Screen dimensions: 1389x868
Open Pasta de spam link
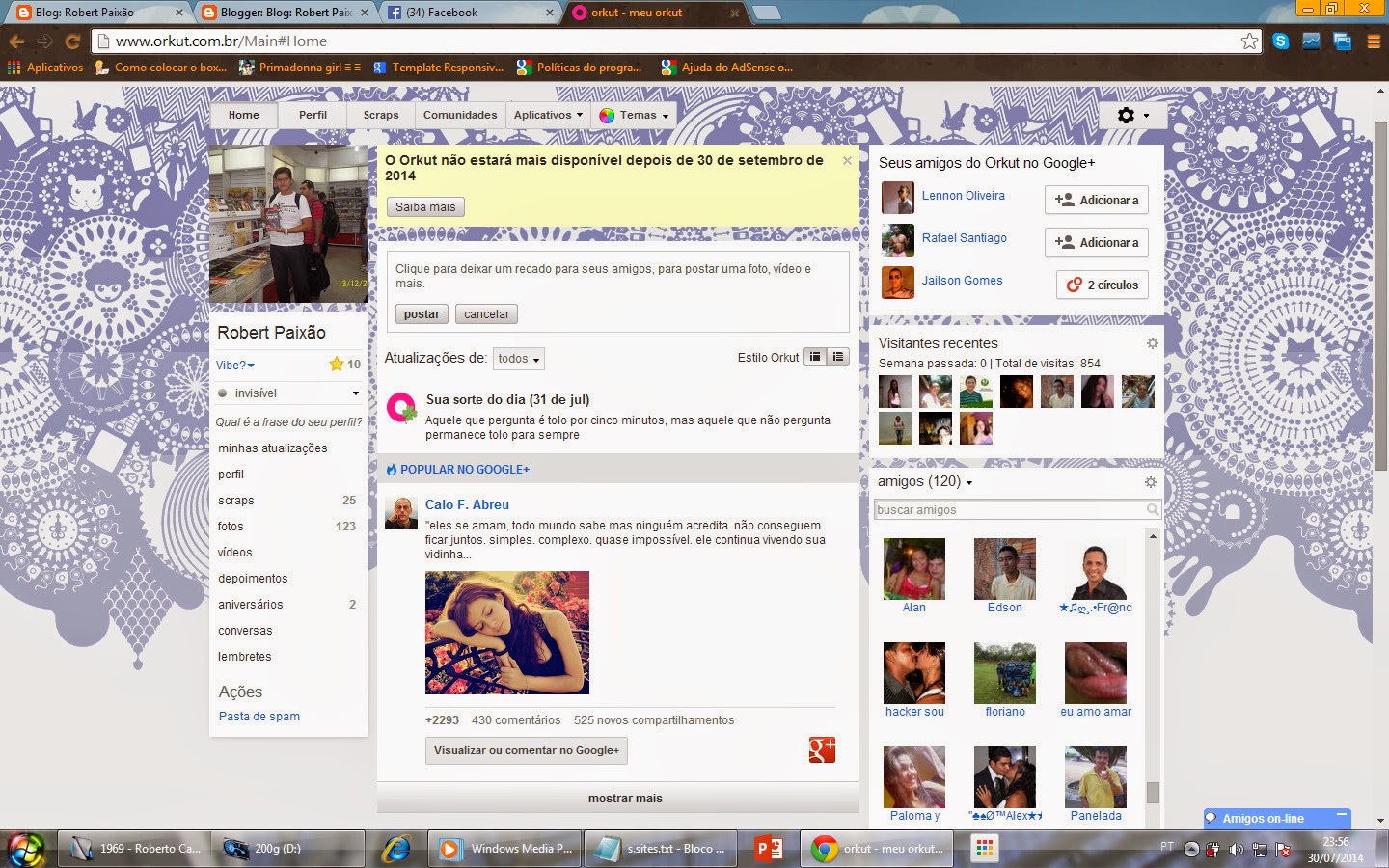pos(259,716)
